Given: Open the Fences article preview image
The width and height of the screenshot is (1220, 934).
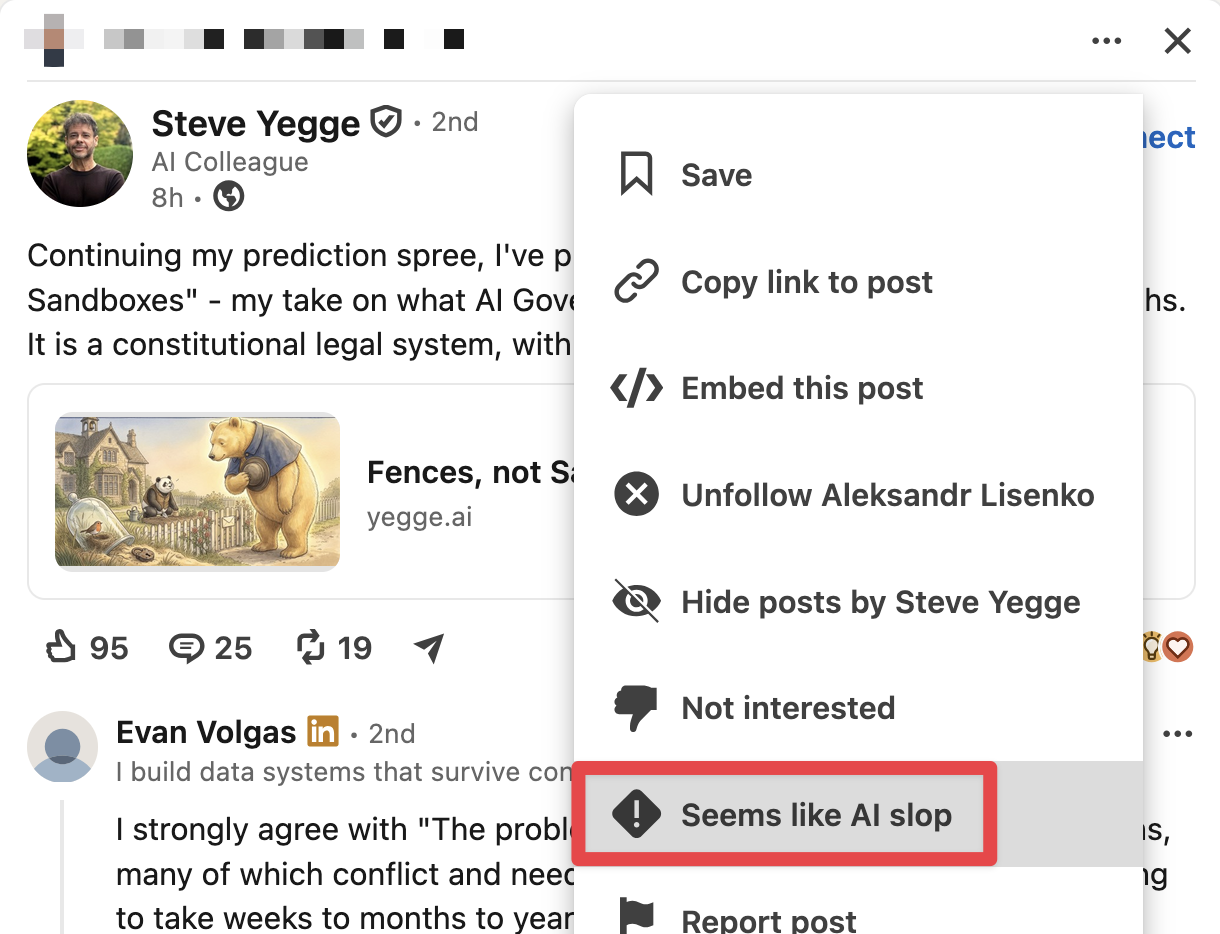Looking at the screenshot, I should coord(197,491).
